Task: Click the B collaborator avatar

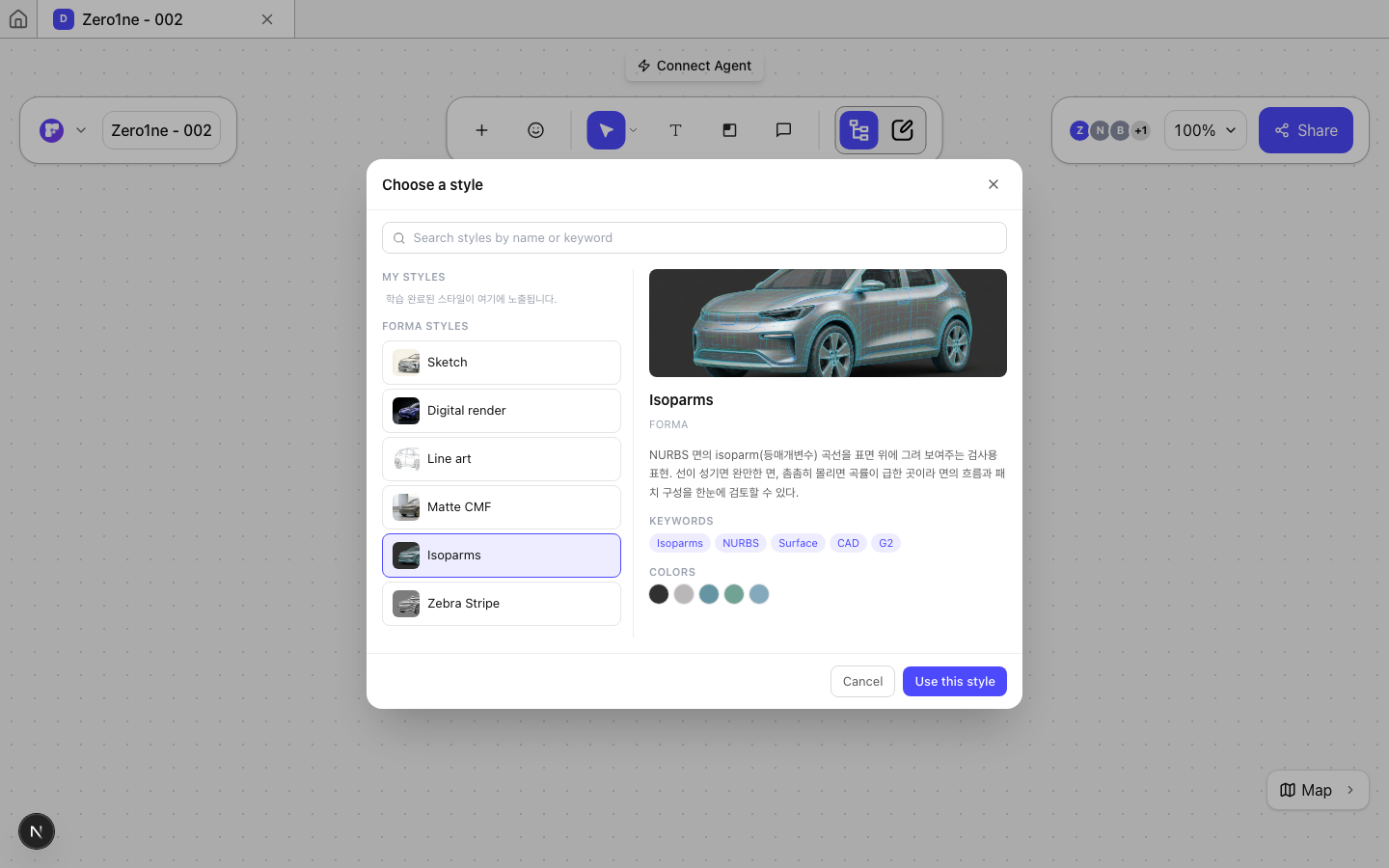Action: pyautogui.click(x=1120, y=130)
